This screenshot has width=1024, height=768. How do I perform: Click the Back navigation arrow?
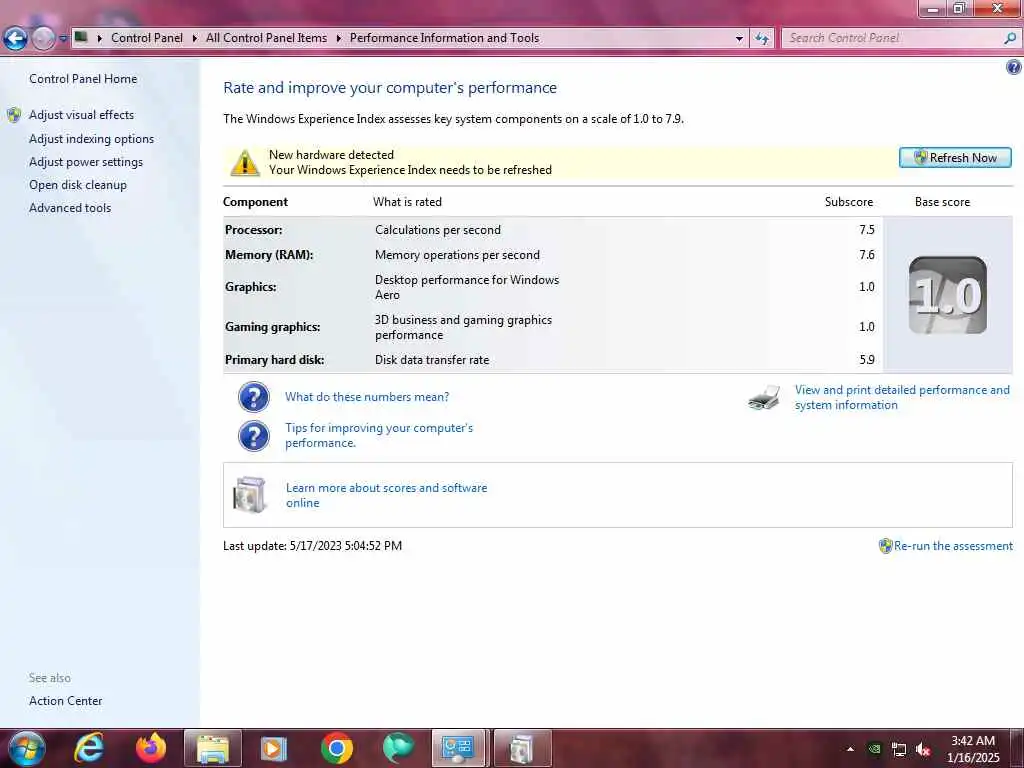click(15, 39)
